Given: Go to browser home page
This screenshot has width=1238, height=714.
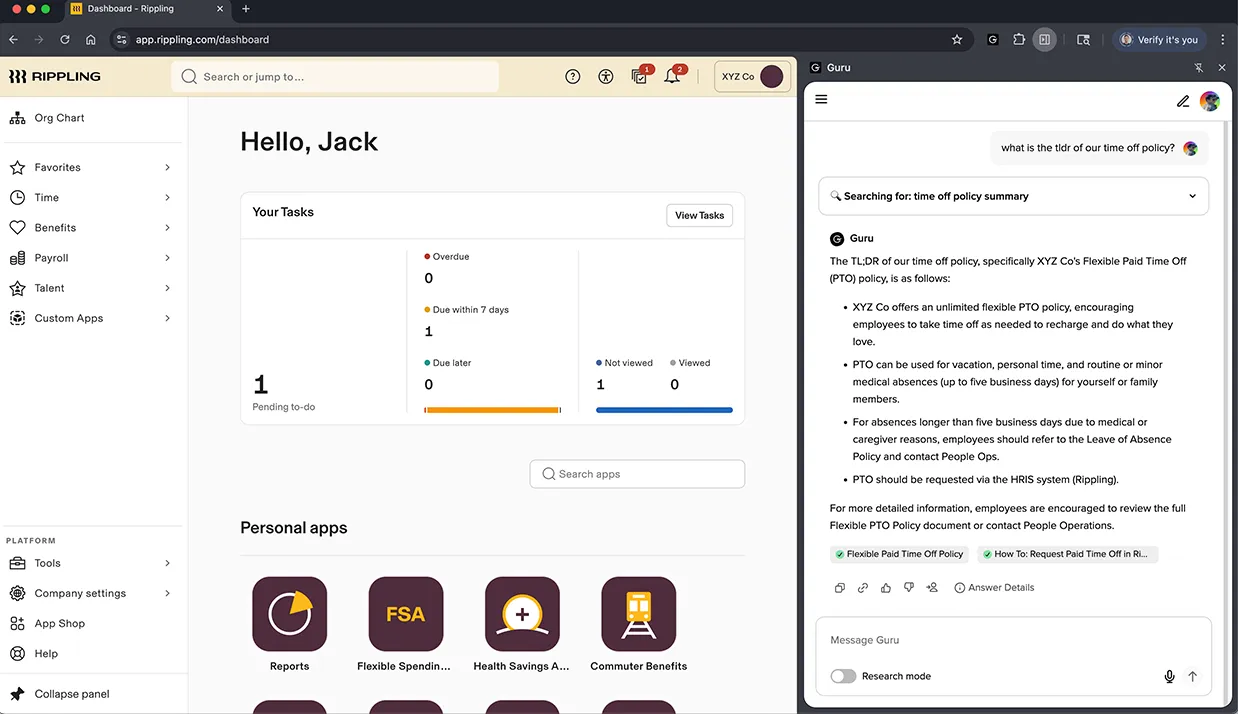Looking at the screenshot, I should 91,40.
